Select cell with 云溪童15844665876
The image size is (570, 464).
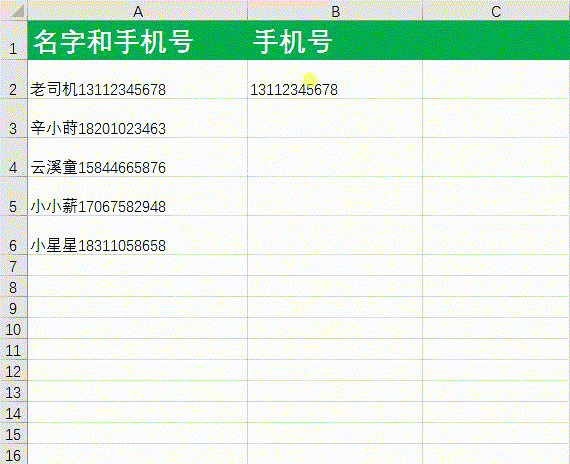click(138, 157)
